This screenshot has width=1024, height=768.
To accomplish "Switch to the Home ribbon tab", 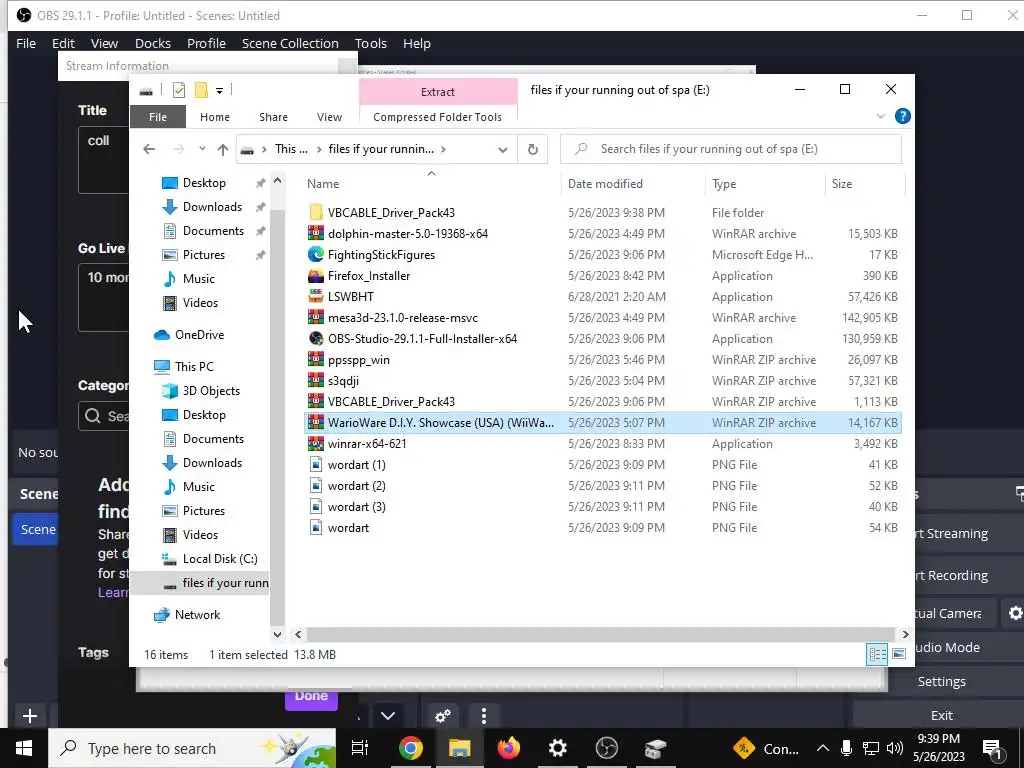I will coord(215,117).
